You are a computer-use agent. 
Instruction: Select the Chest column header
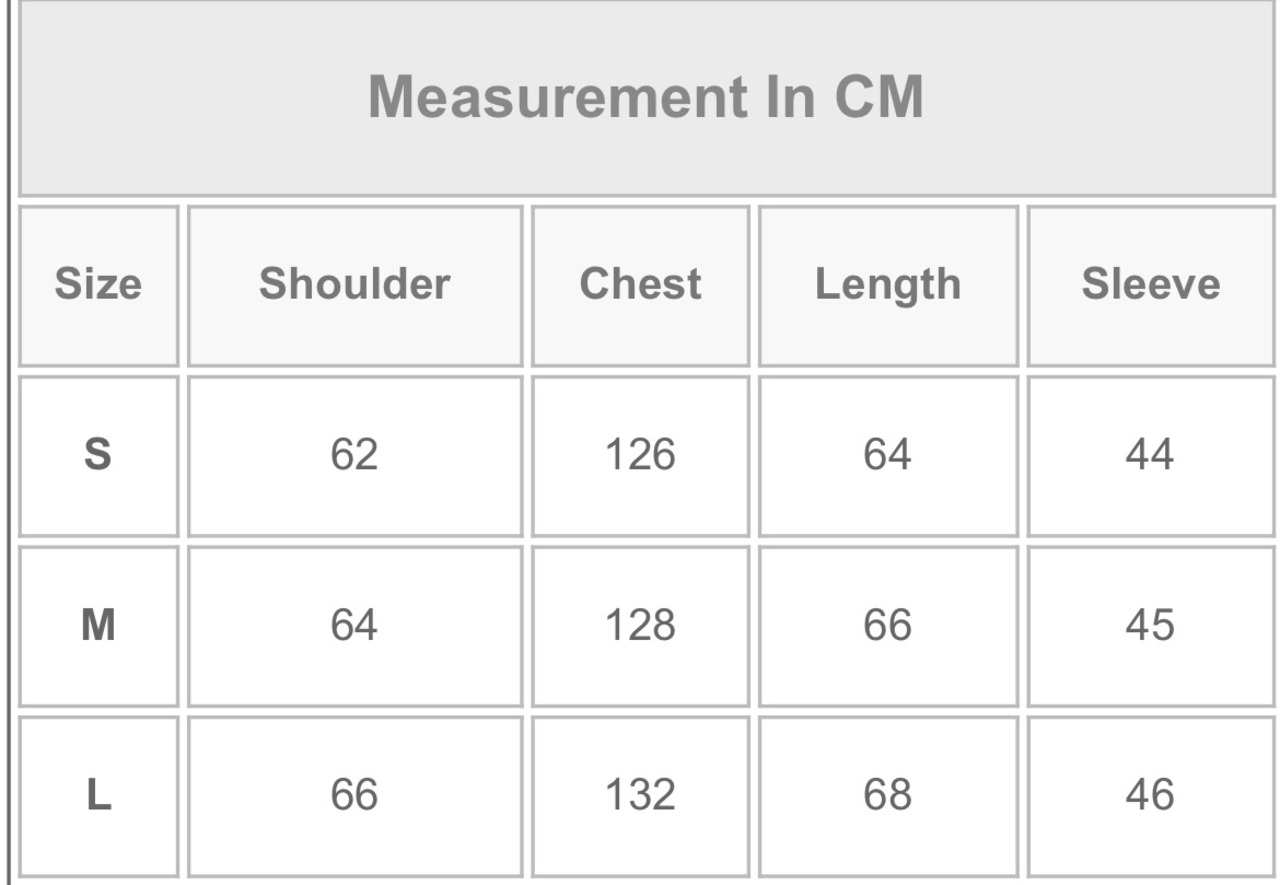(x=640, y=285)
